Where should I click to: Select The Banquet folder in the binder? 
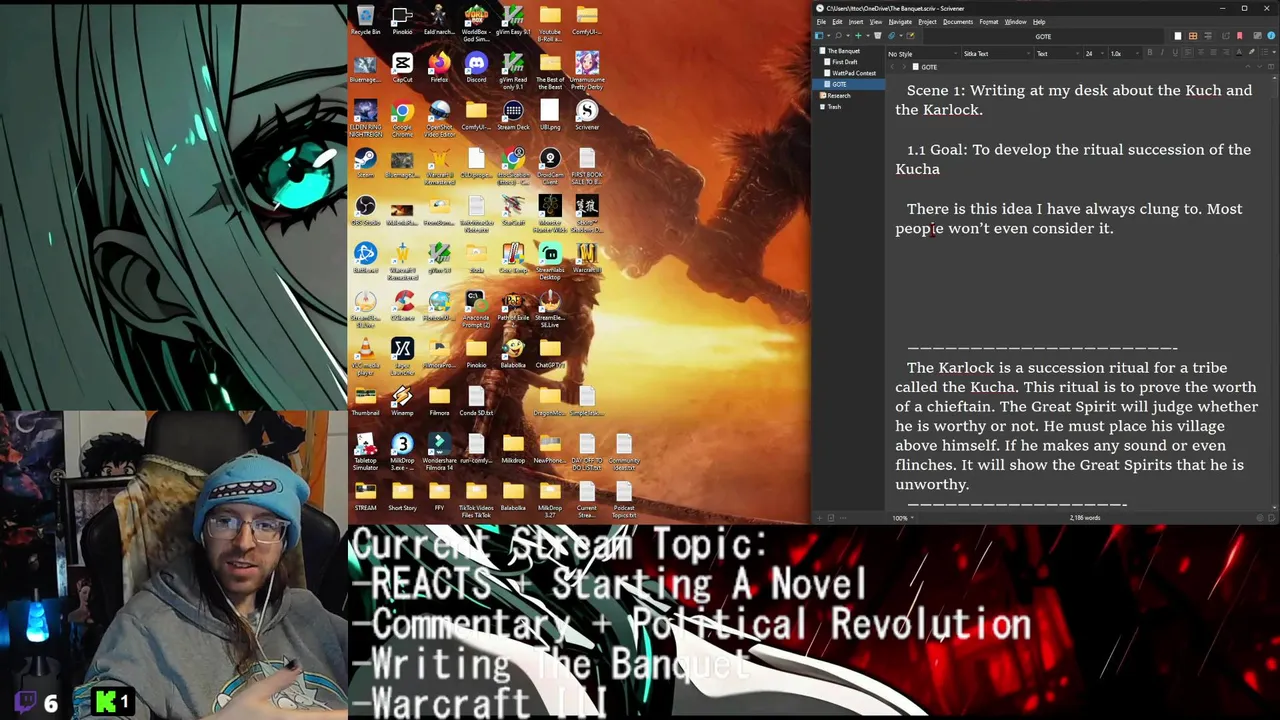click(x=843, y=51)
